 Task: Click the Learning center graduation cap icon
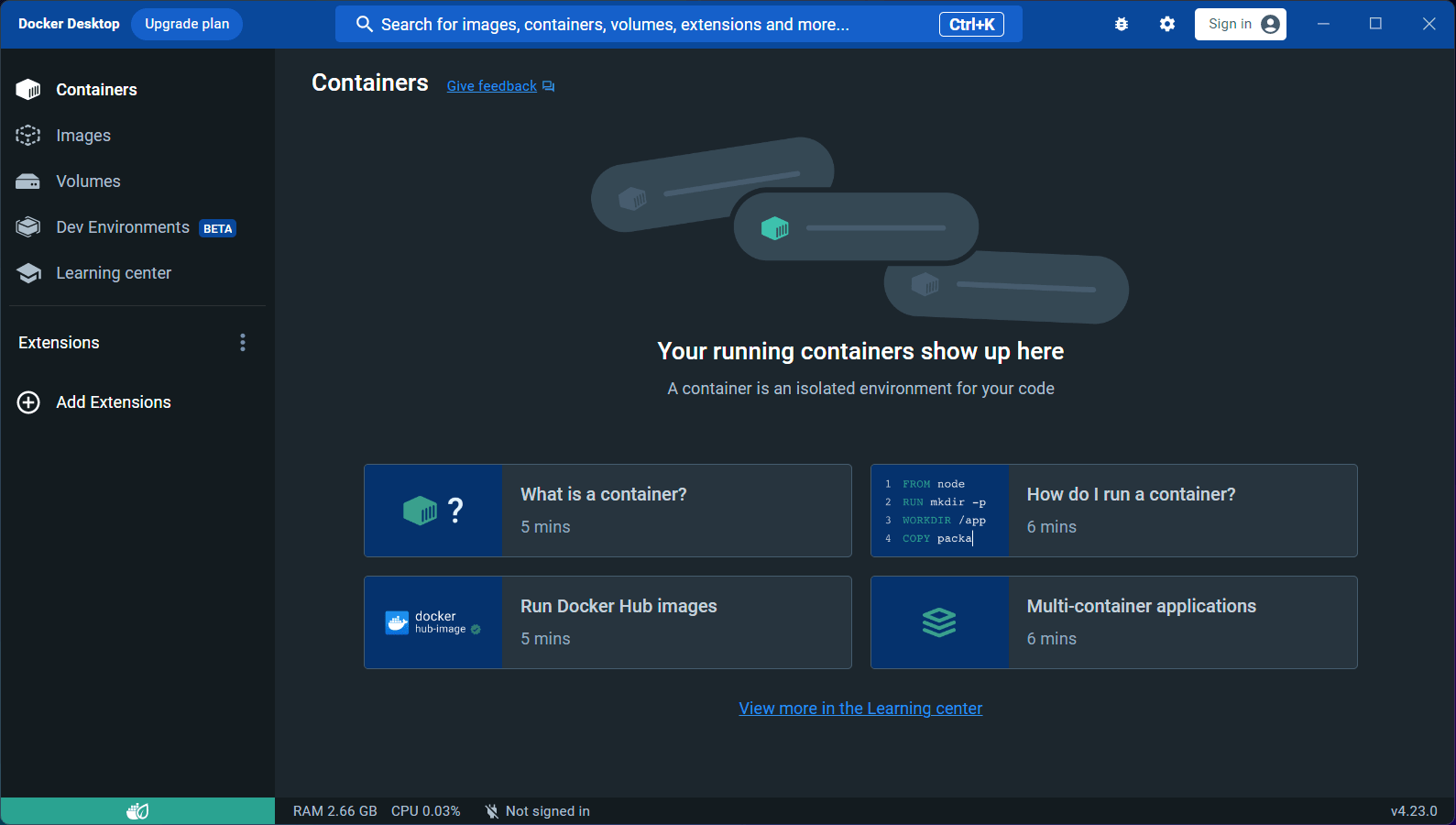coord(28,273)
